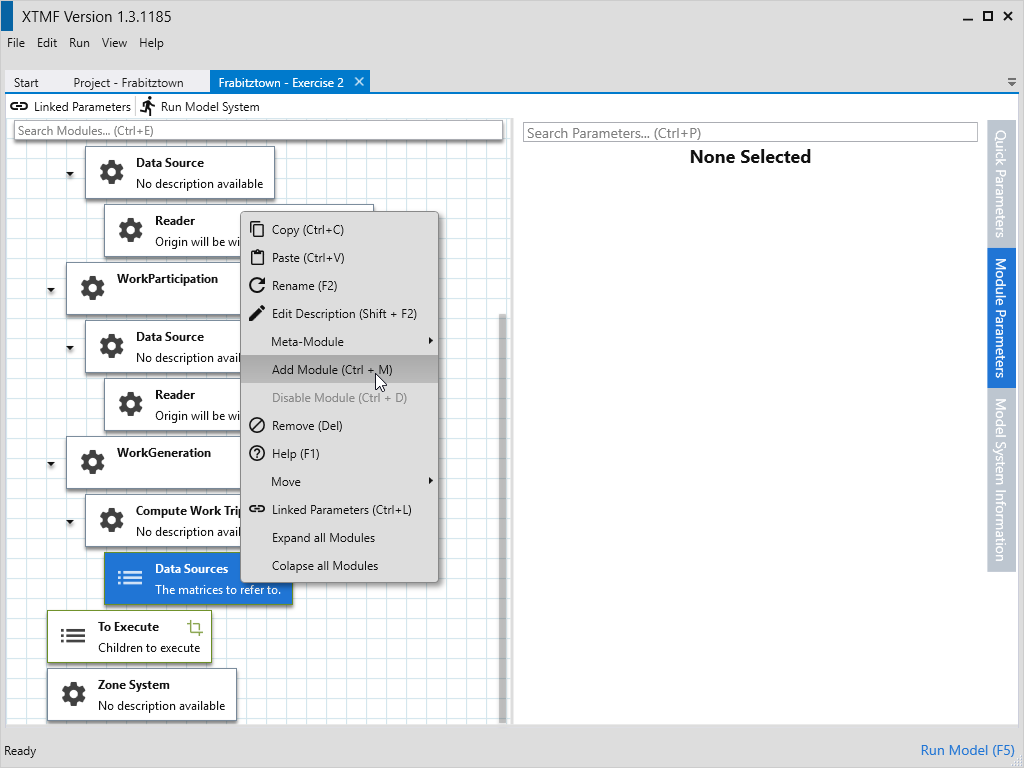Click the Remove circle-slash icon
1024x768 pixels.
click(x=257, y=425)
